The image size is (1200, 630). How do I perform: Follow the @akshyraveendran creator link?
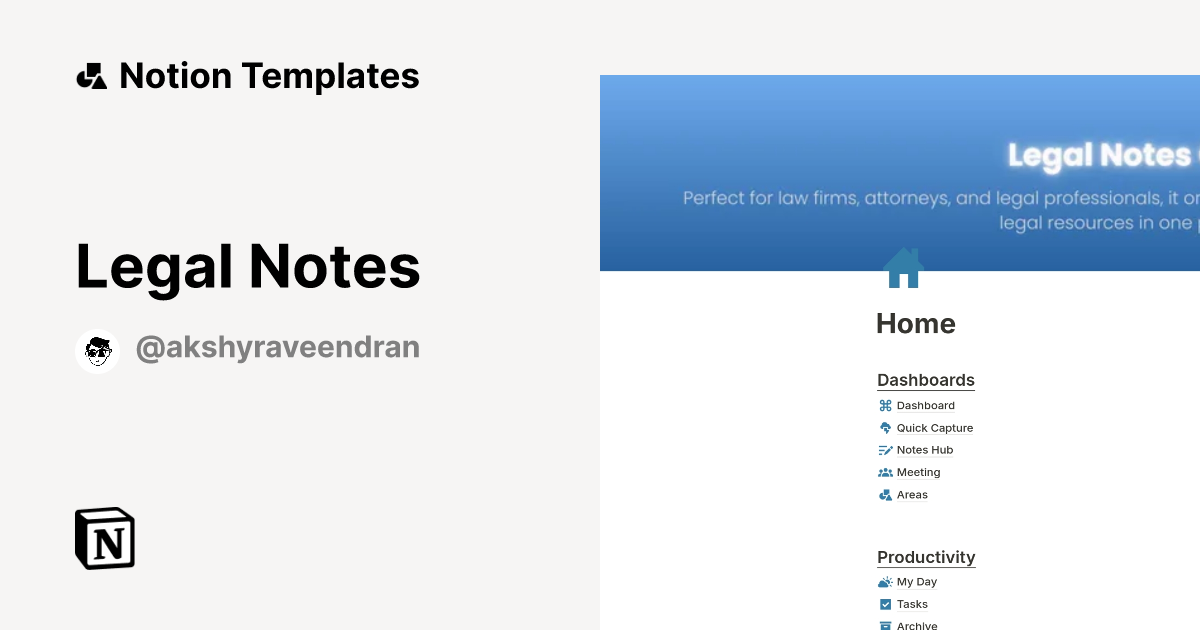[277, 346]
